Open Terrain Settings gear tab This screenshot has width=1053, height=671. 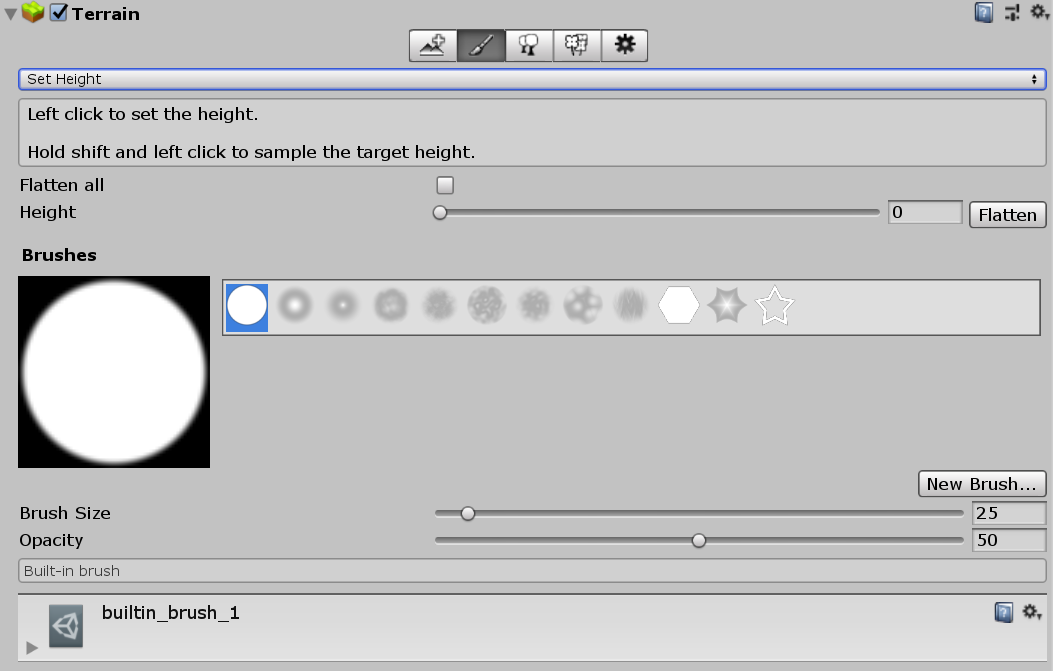tap(625, 46)
